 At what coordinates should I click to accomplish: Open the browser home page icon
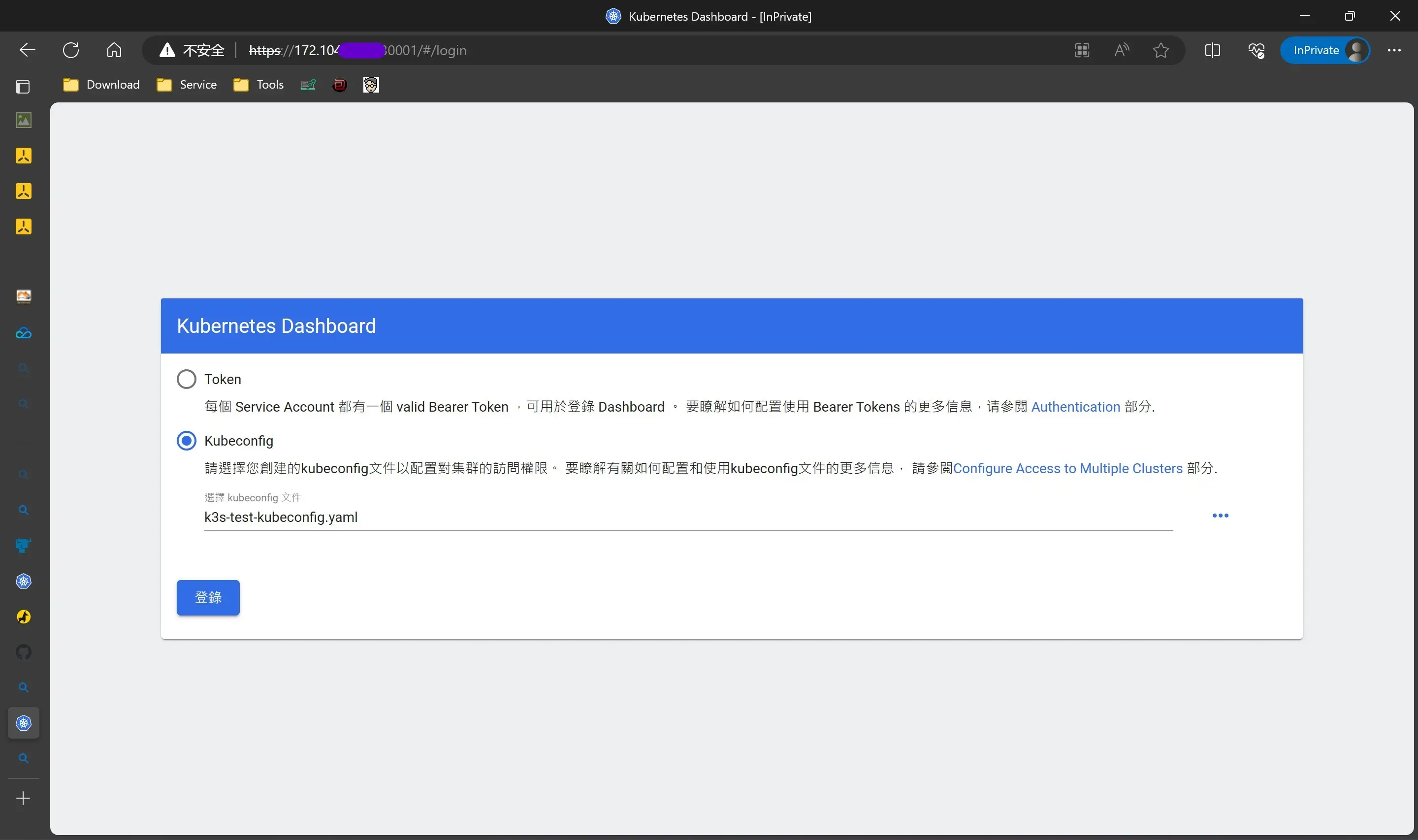(114, 50)
